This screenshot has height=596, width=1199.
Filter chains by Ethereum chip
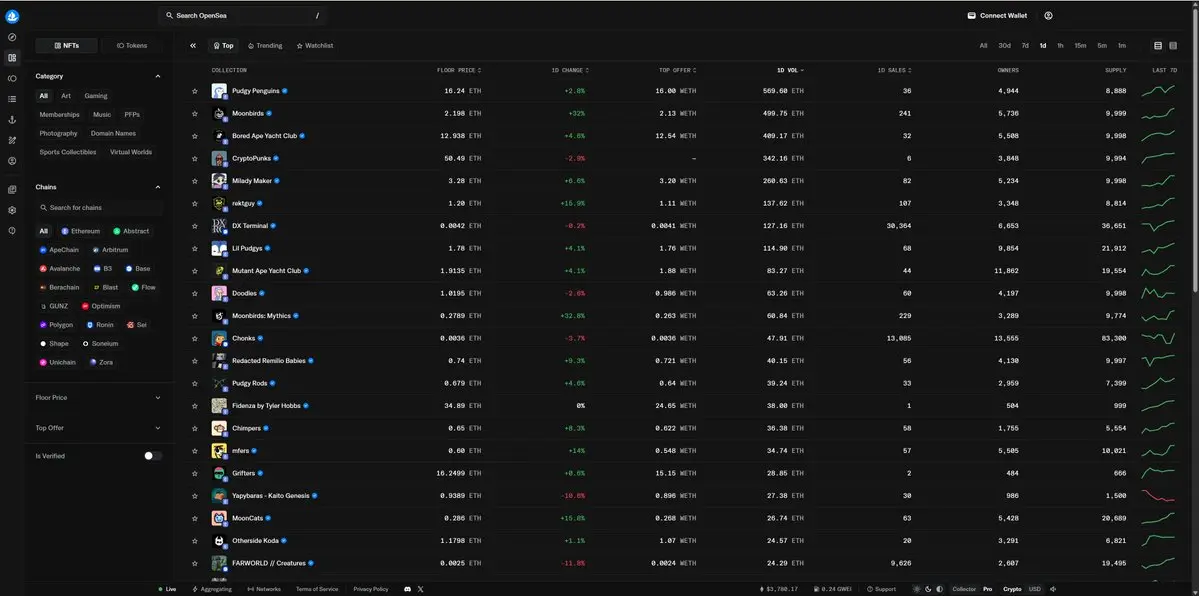(x=81, y=231)
